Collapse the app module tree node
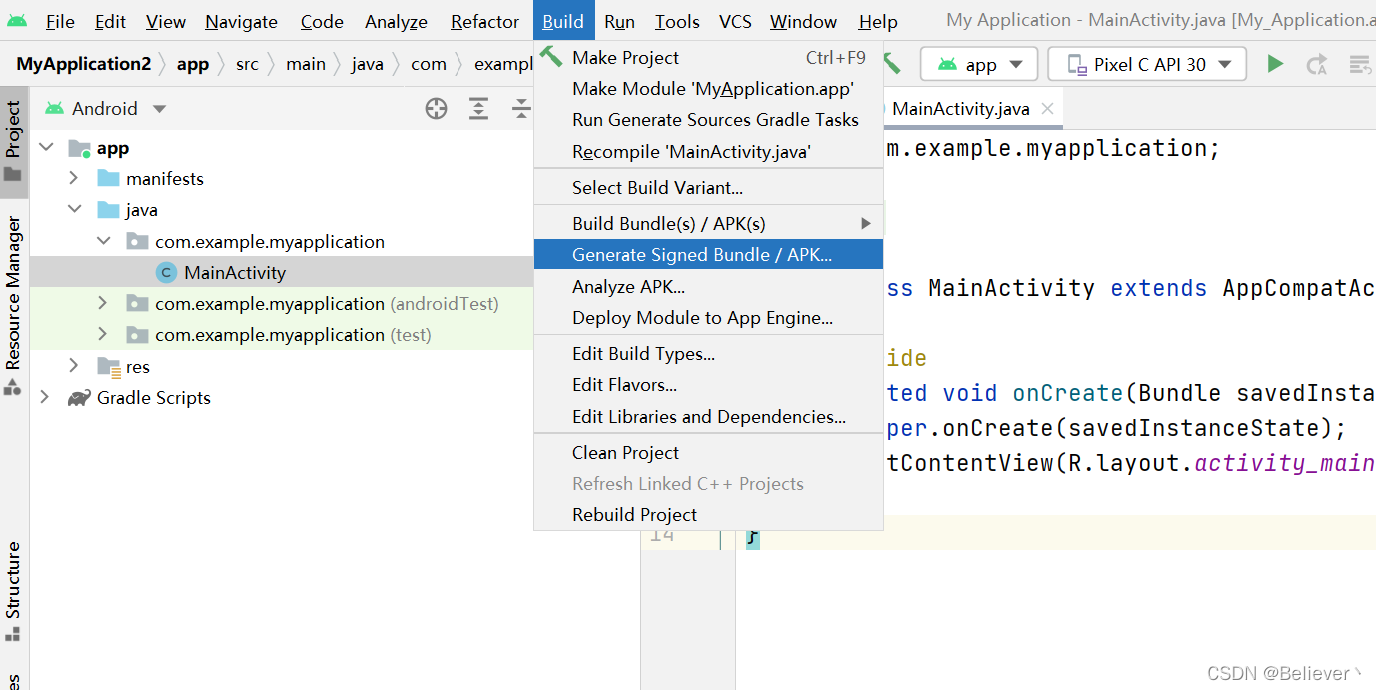The image size is (1376, 690). [x=45, y=148]
